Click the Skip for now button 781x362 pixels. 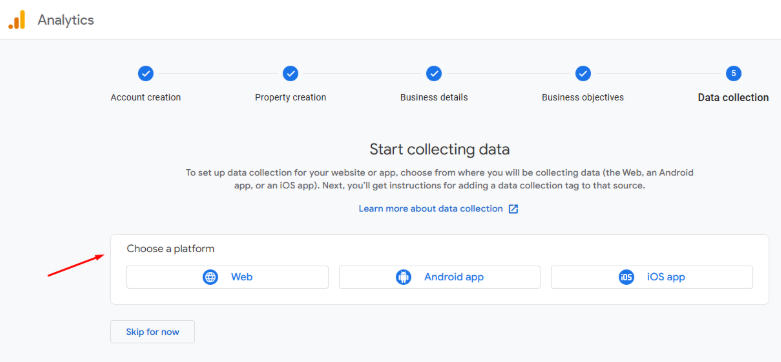point(152,332)
